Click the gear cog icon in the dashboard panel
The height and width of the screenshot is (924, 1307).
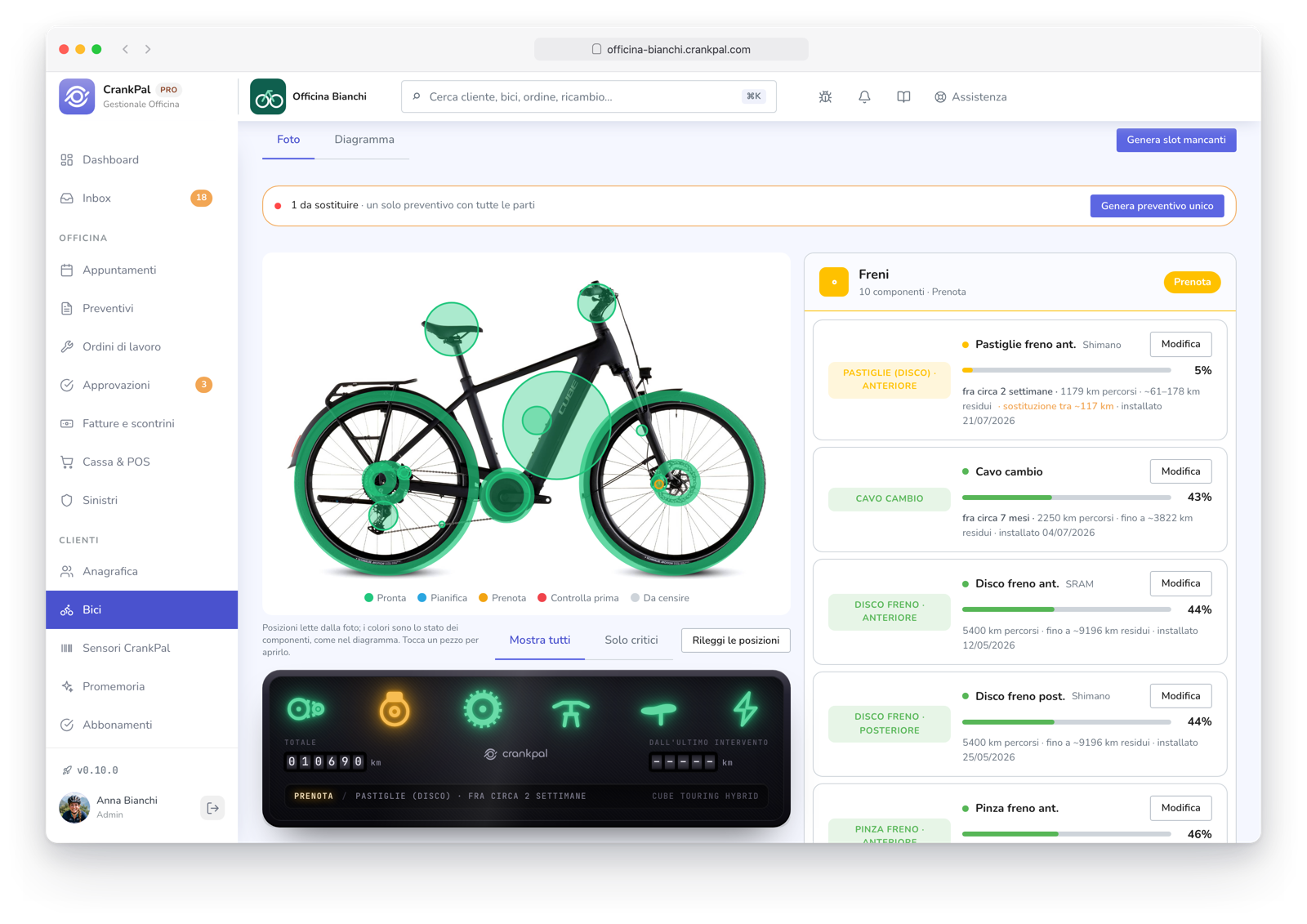click(x=483, y=709)
